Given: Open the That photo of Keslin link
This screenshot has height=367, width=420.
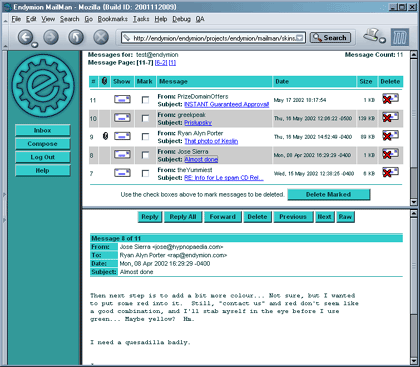Looking at the screenshot, I should [211, 141].
